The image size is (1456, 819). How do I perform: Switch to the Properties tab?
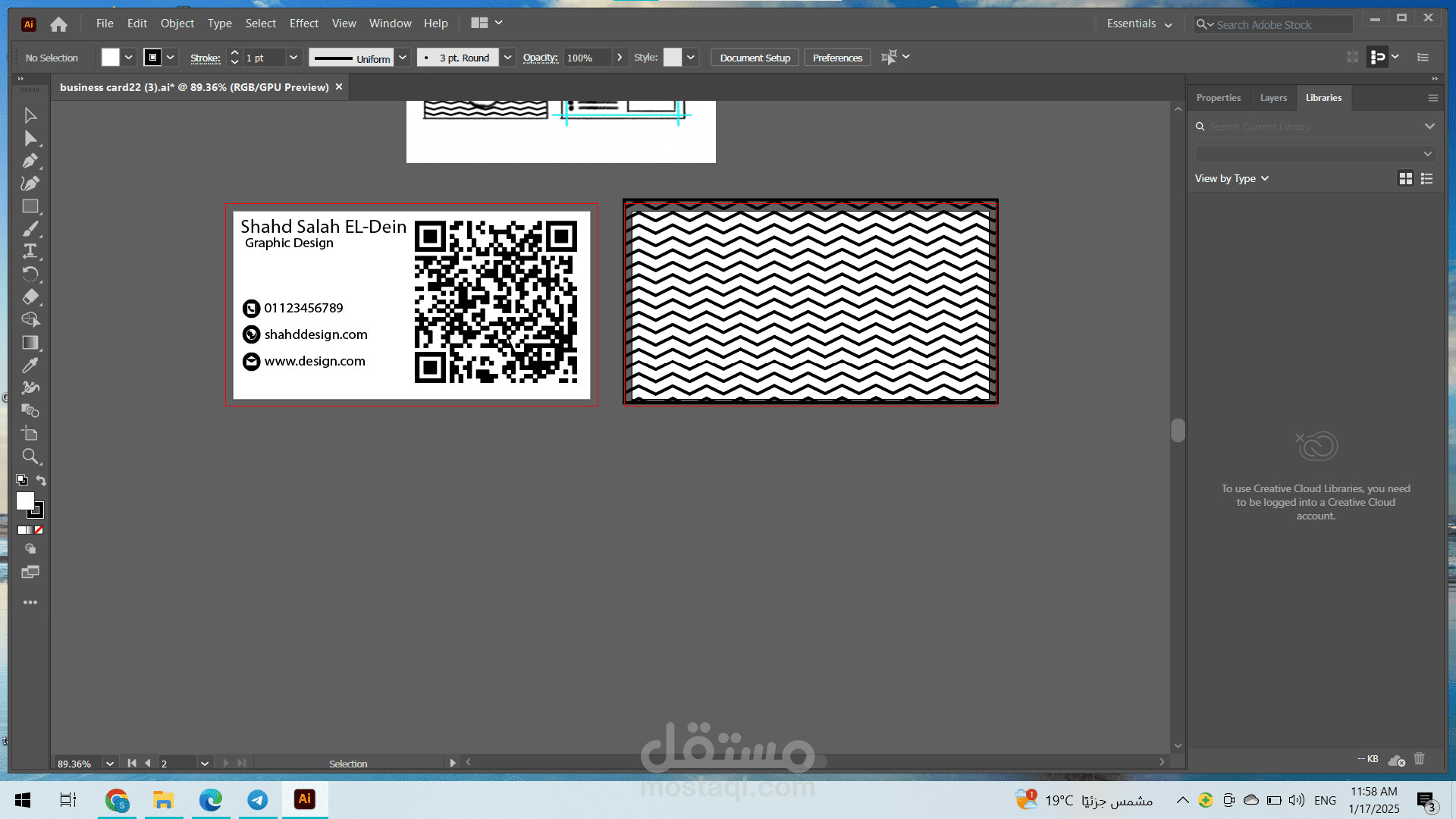pos(1219,98)
